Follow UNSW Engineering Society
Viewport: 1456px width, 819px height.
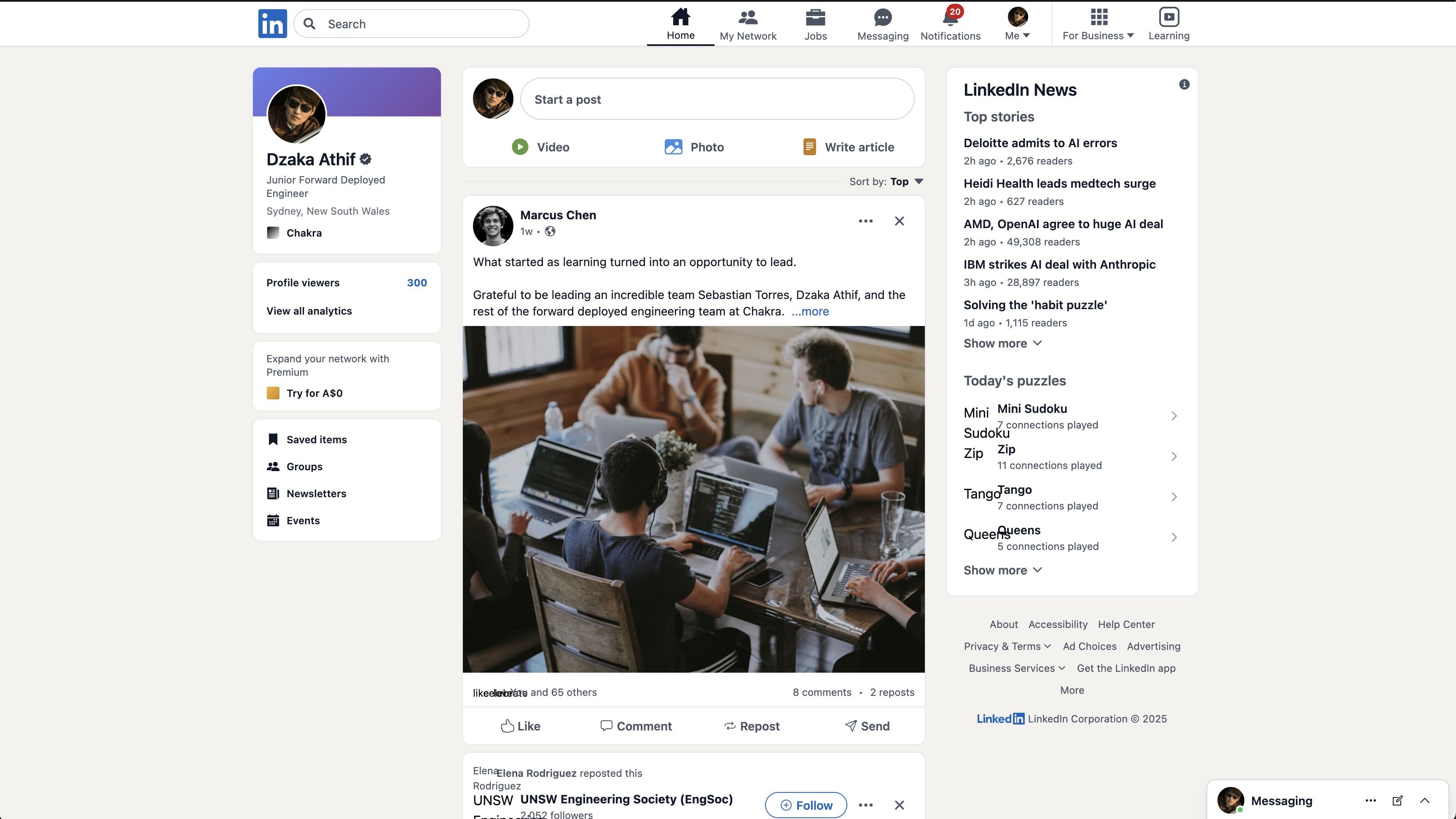click(x=806, y=805)
